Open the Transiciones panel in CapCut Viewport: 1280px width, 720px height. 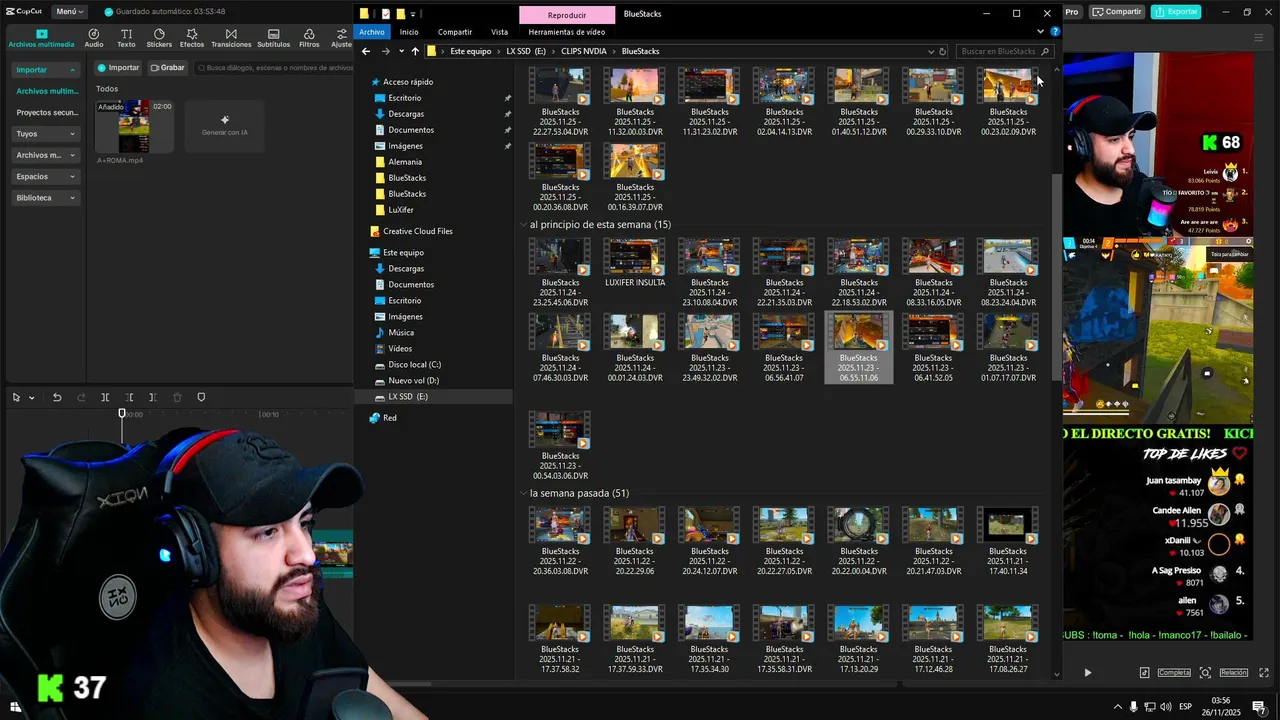(x=231, y=38)
